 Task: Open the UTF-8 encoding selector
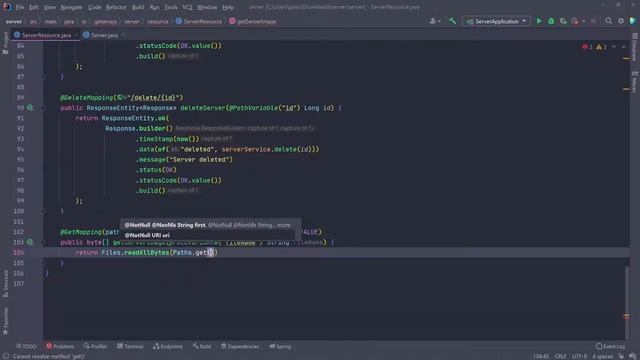coord(579,356)
